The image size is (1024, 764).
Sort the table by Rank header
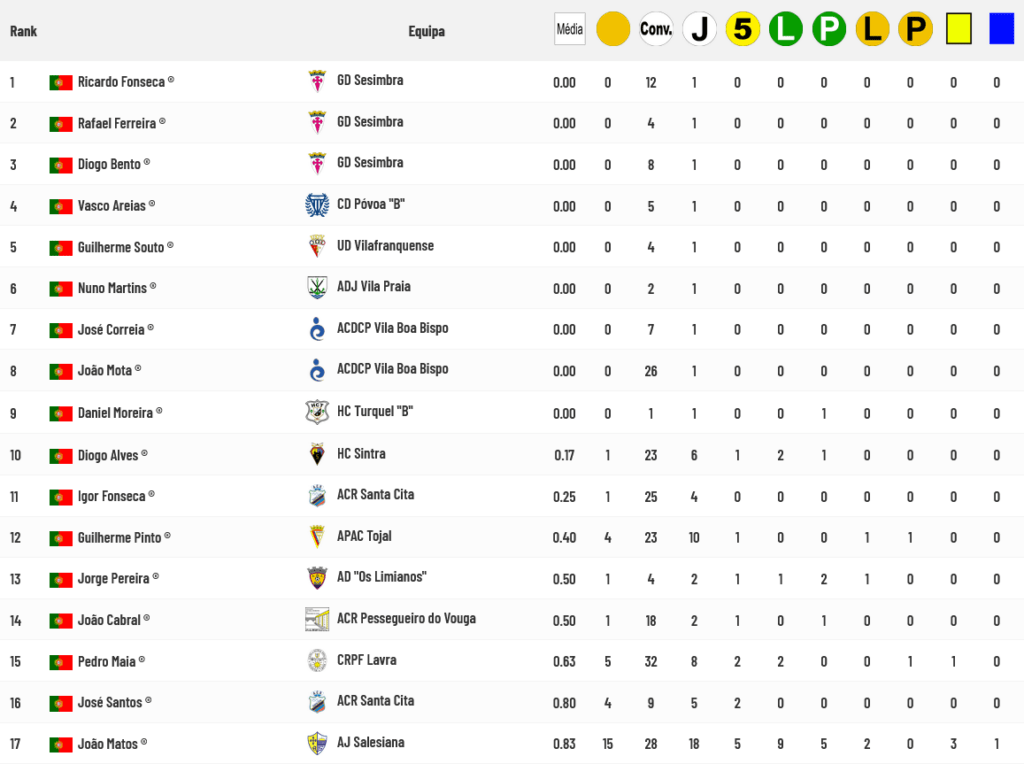[24, 31]
